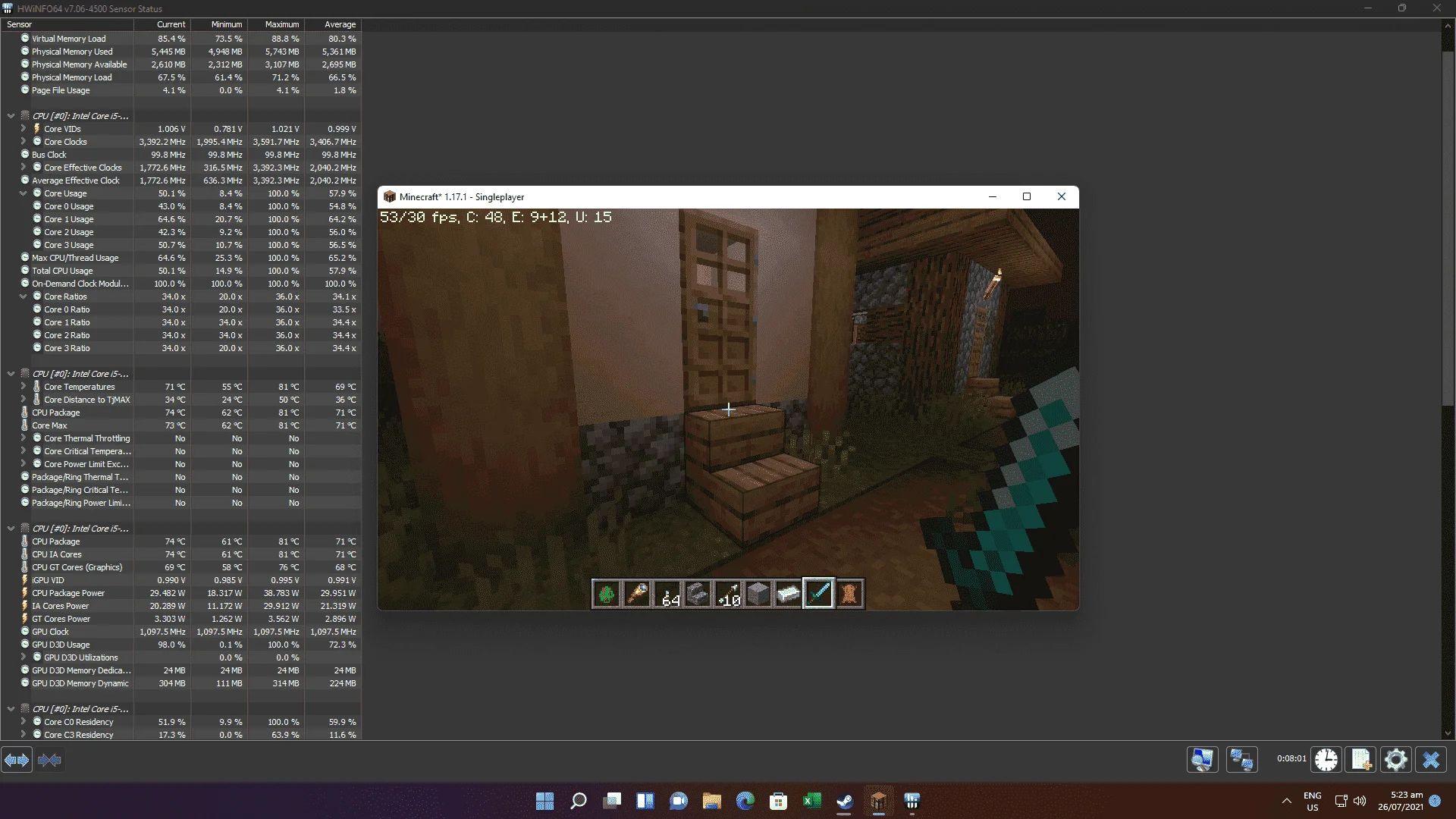Open the Windows Start menu
This screenshot has height=819, width=1456.
544,801
